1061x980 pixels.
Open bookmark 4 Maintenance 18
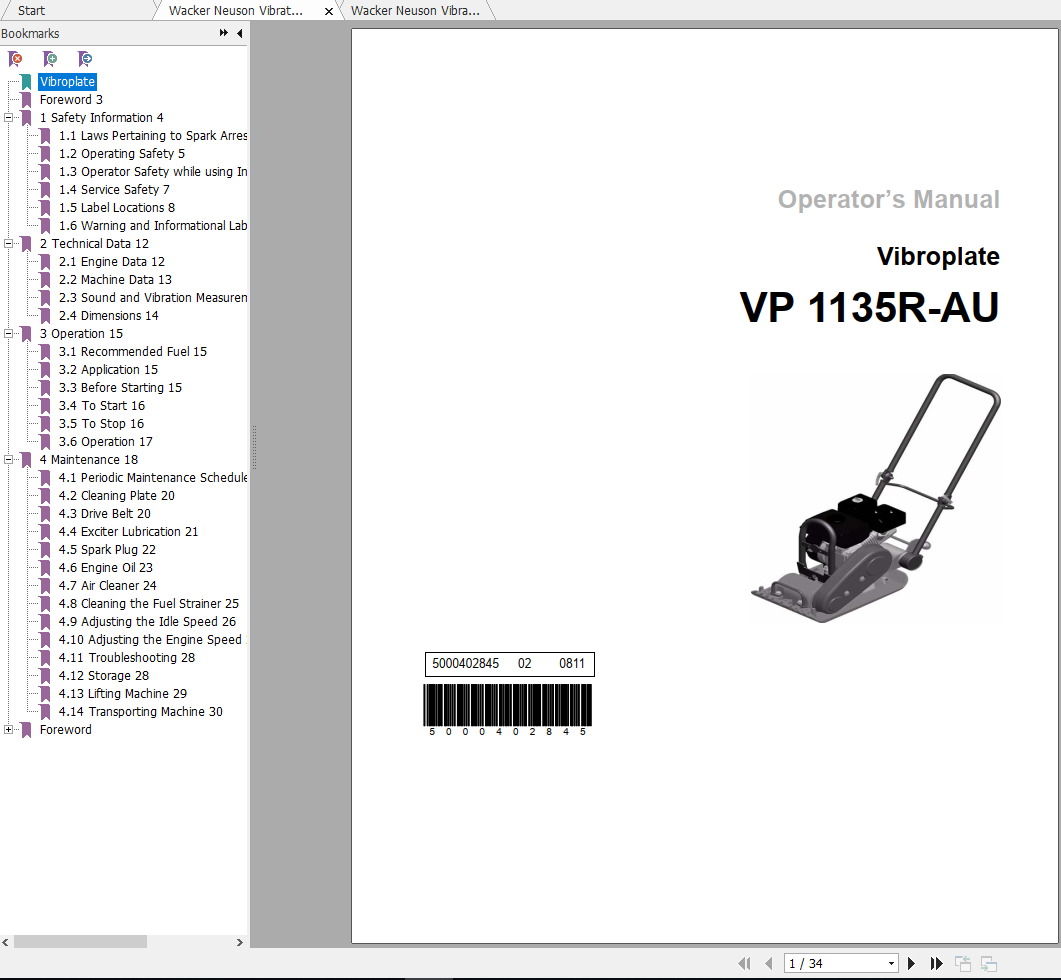[89, 460]
